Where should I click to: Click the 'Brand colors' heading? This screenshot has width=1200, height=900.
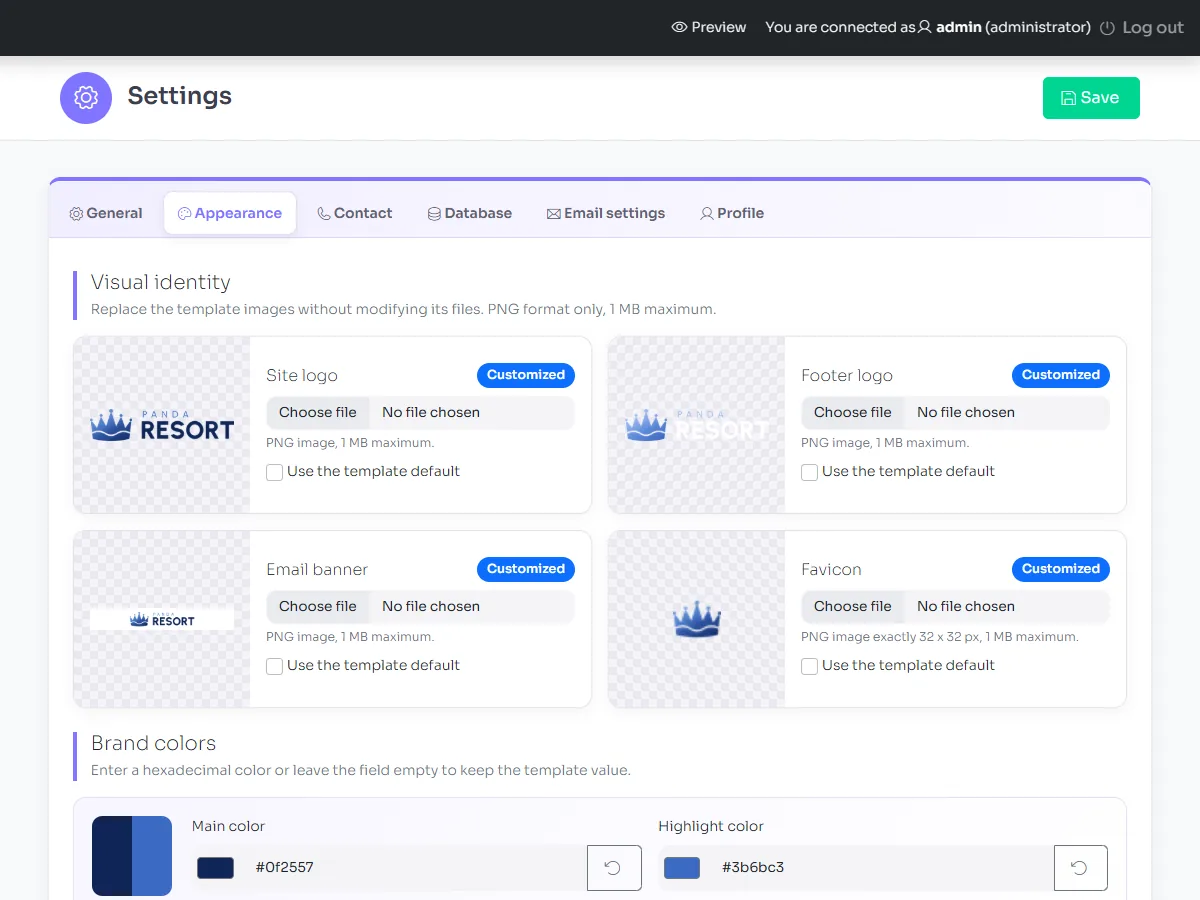(x=153, y=743)
